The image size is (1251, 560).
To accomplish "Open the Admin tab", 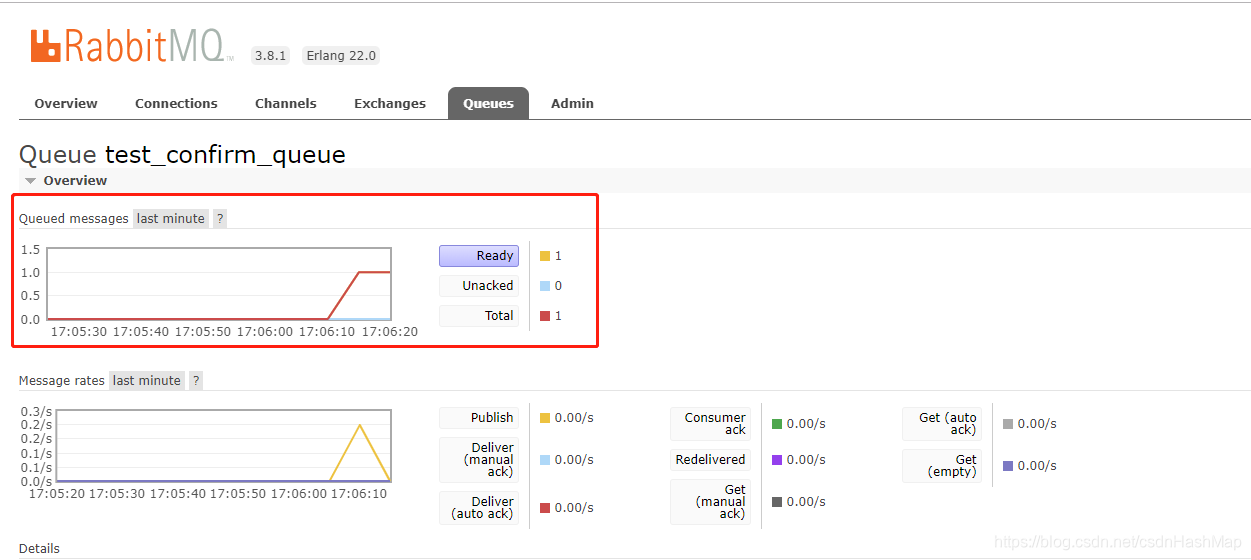I will point(572,103).
